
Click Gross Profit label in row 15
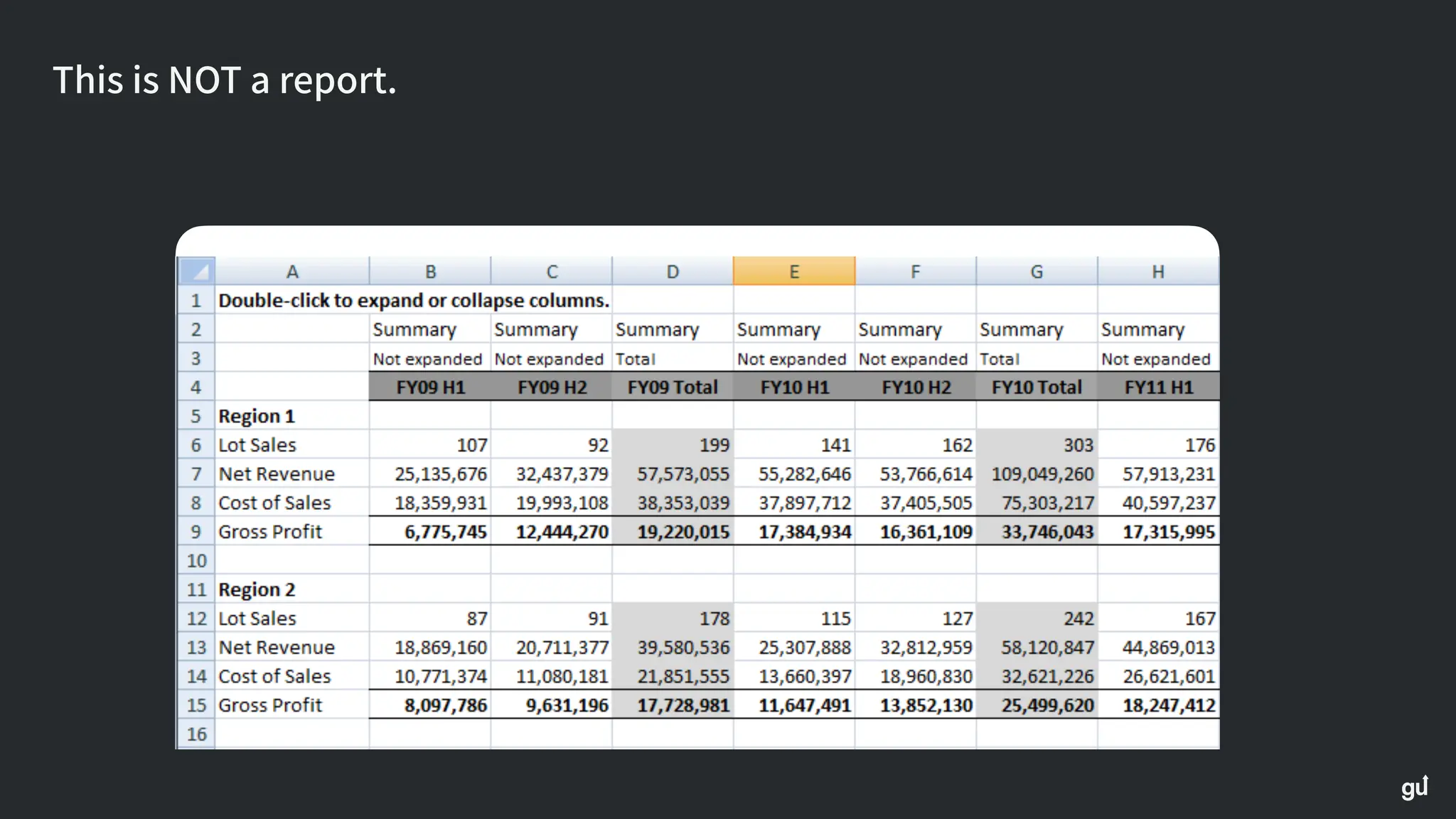coord(292,705)
